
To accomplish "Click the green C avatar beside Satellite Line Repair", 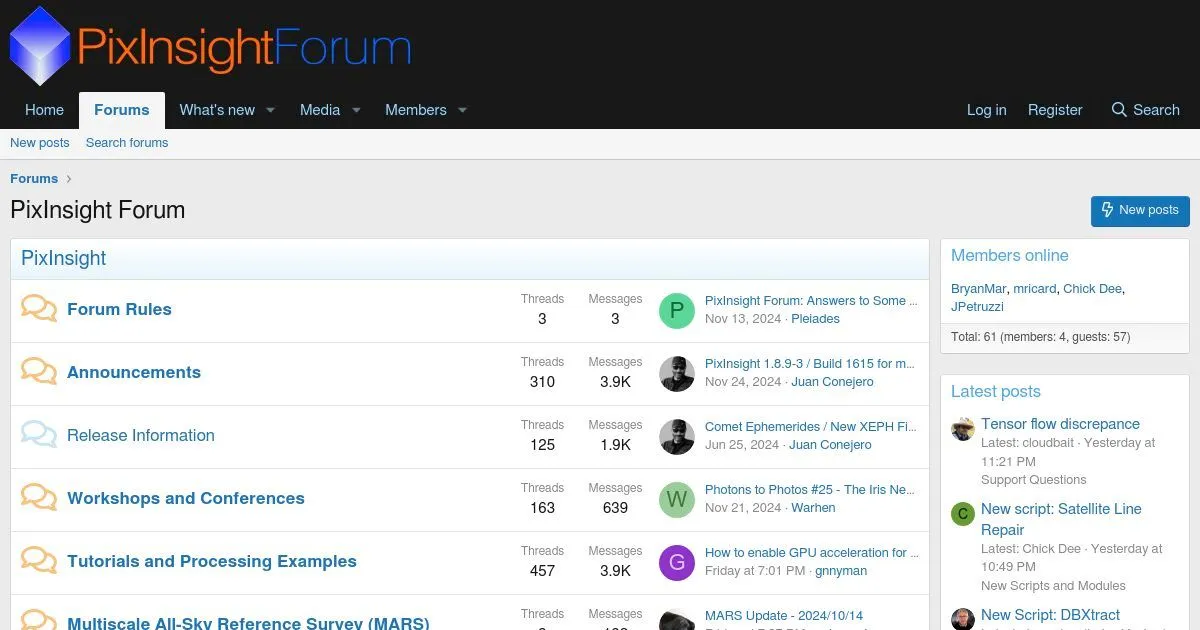I will click(962, 514).
